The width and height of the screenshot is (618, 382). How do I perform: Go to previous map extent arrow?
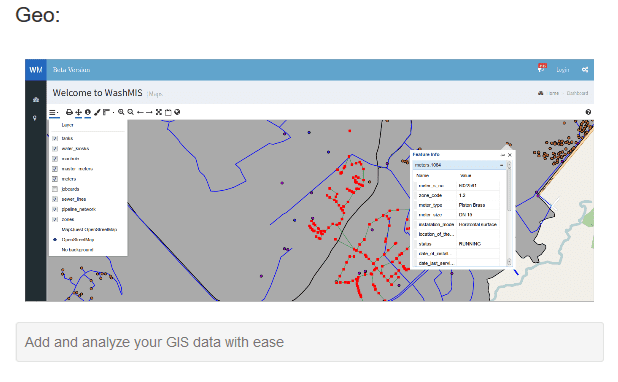click(140, 112)
